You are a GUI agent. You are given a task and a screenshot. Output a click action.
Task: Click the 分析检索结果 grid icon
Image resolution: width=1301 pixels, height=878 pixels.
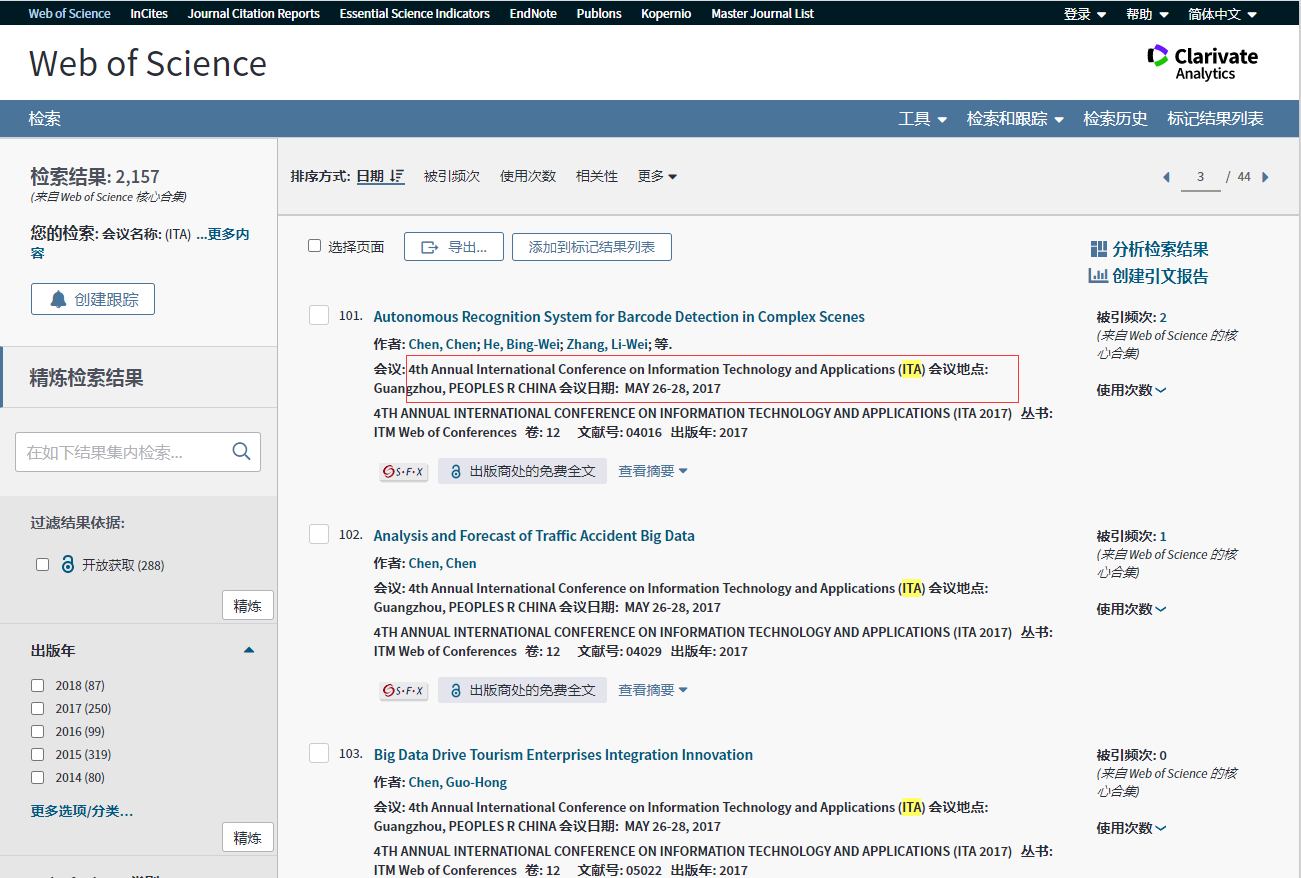tap(1098, 249)
